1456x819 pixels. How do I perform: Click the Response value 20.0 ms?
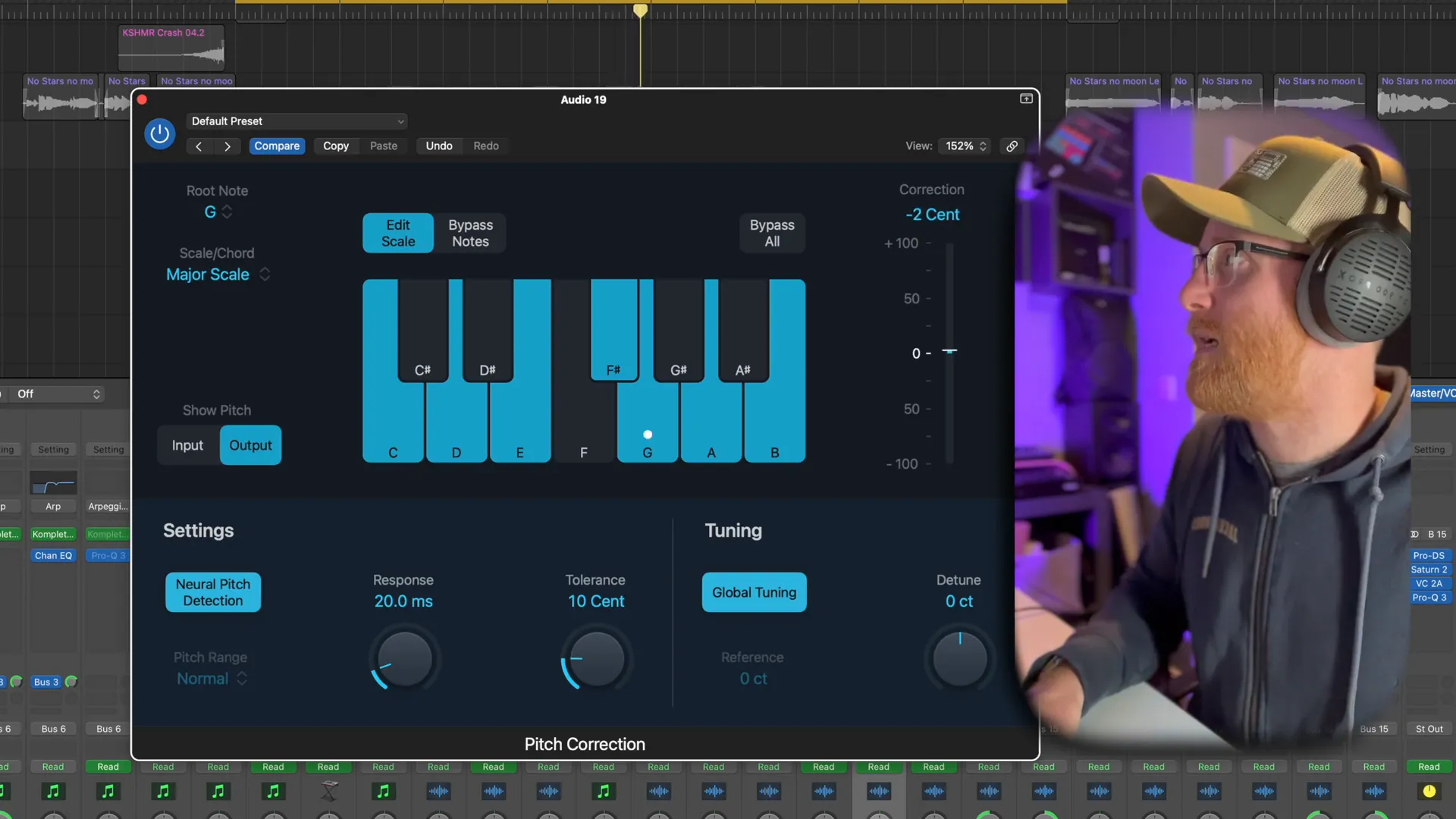point(403,601)
